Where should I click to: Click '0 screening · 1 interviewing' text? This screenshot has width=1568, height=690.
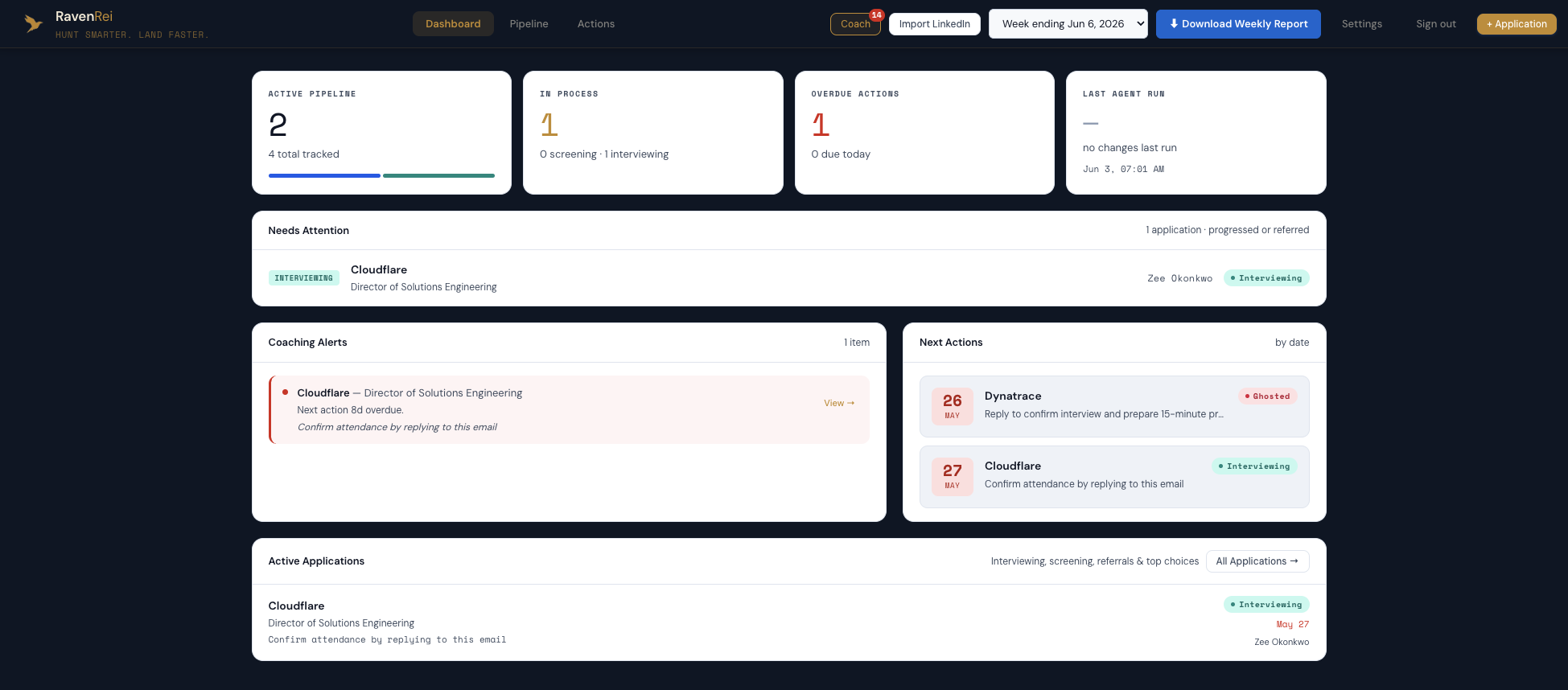pyautogui.click(x=604, y=154)
